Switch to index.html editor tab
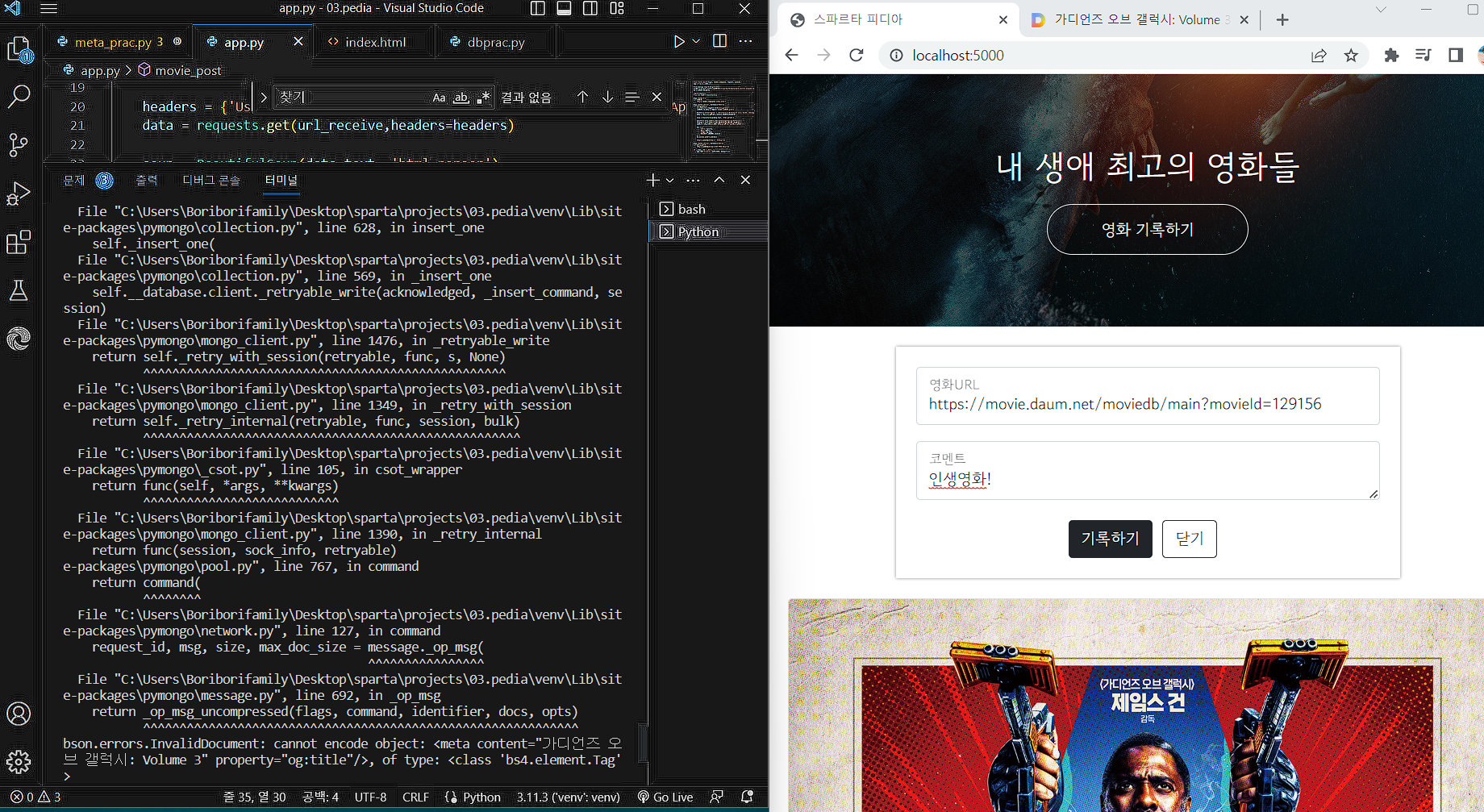The image size is (1484, 812). click(x=374, y=42)
